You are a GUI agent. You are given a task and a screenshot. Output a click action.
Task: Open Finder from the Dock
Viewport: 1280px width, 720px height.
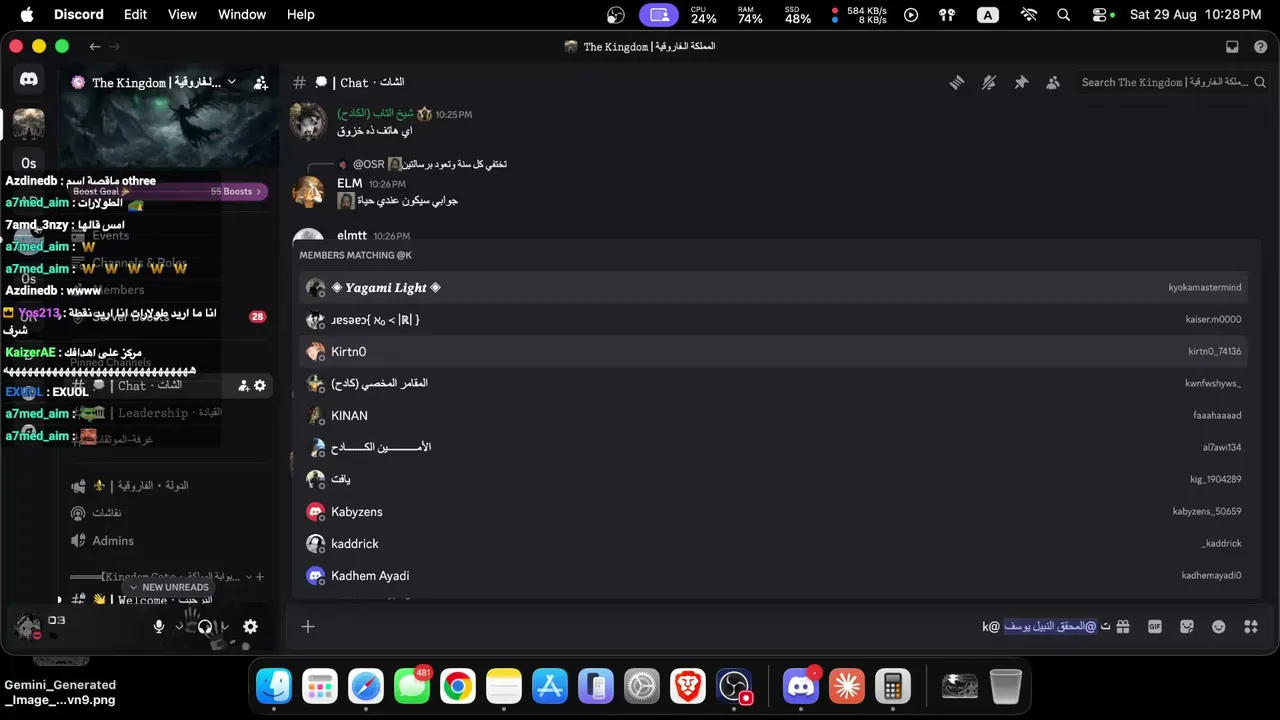[274, 686]
